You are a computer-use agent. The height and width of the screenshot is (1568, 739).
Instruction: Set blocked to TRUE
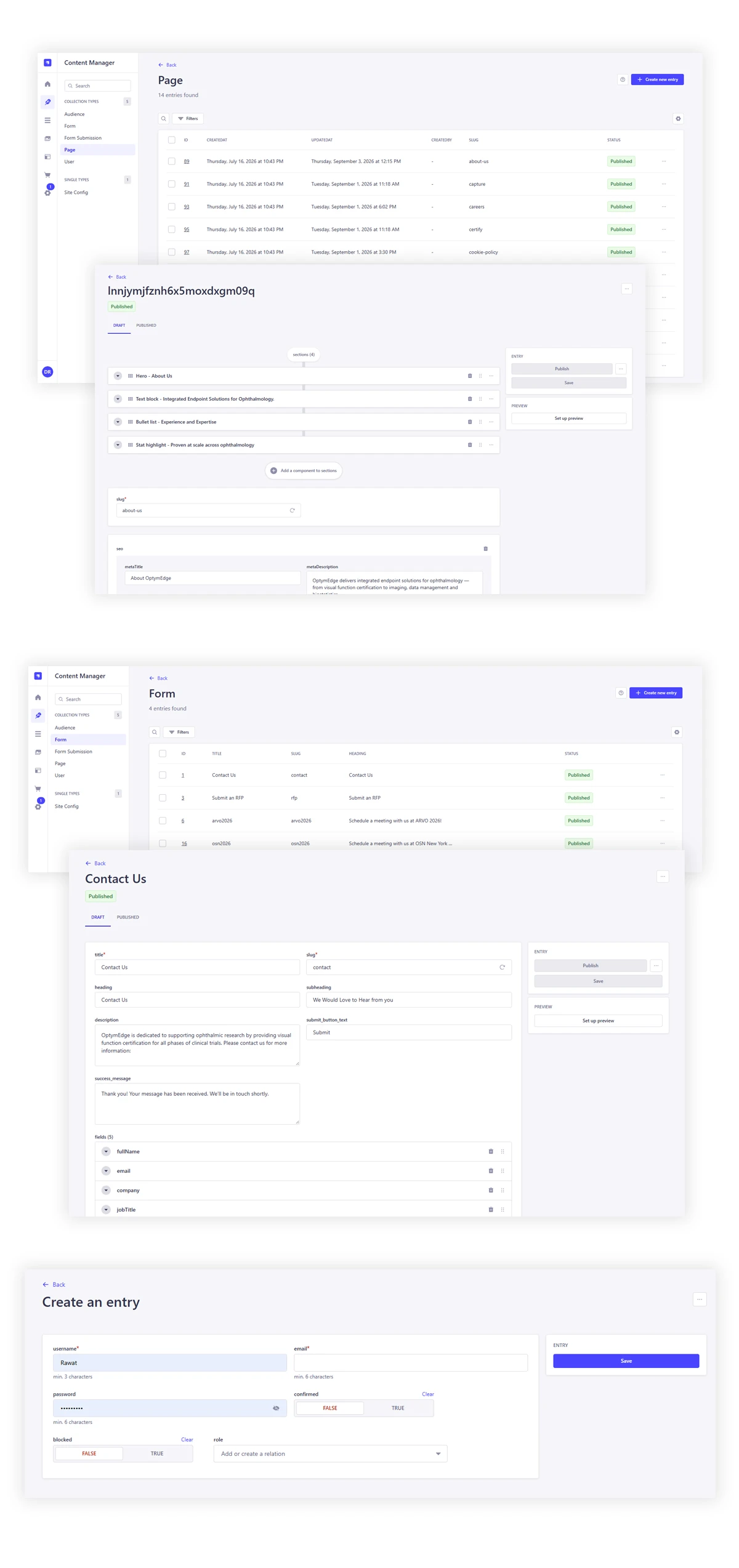(x=157, y=1454)
